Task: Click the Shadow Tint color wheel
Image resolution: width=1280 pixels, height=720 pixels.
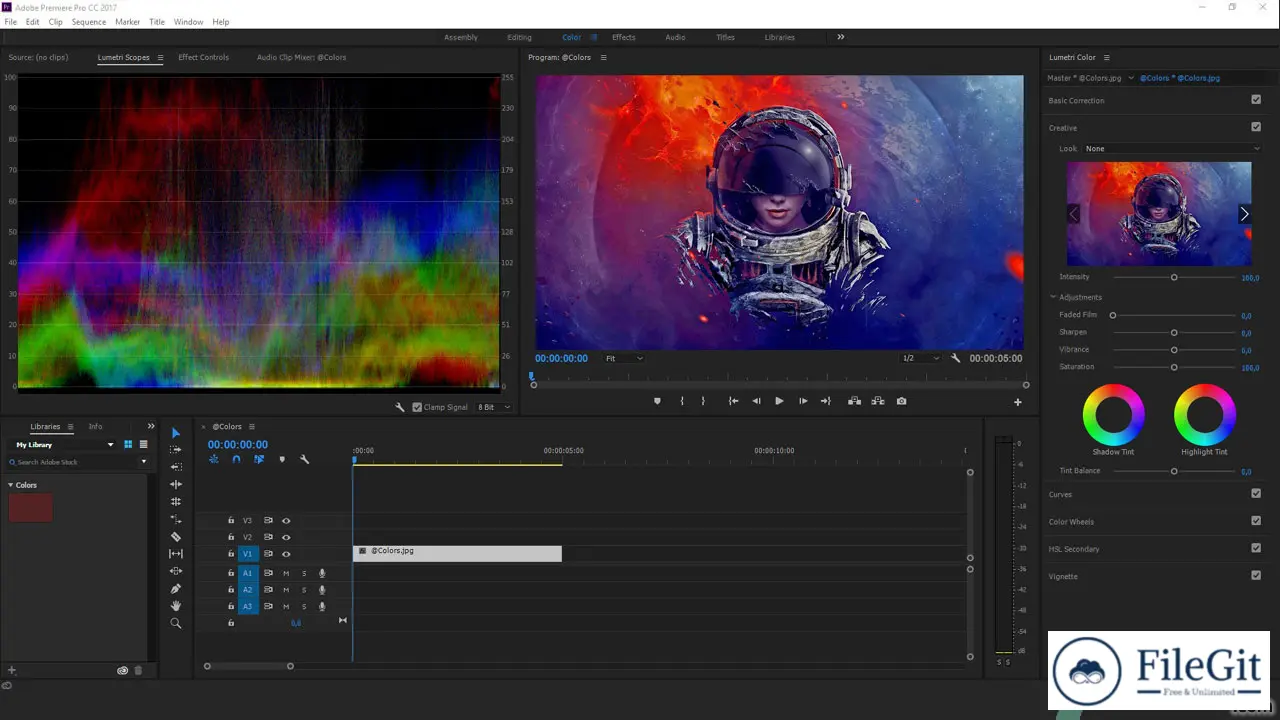Action: pyautogui.click(x=1113, y=414)
